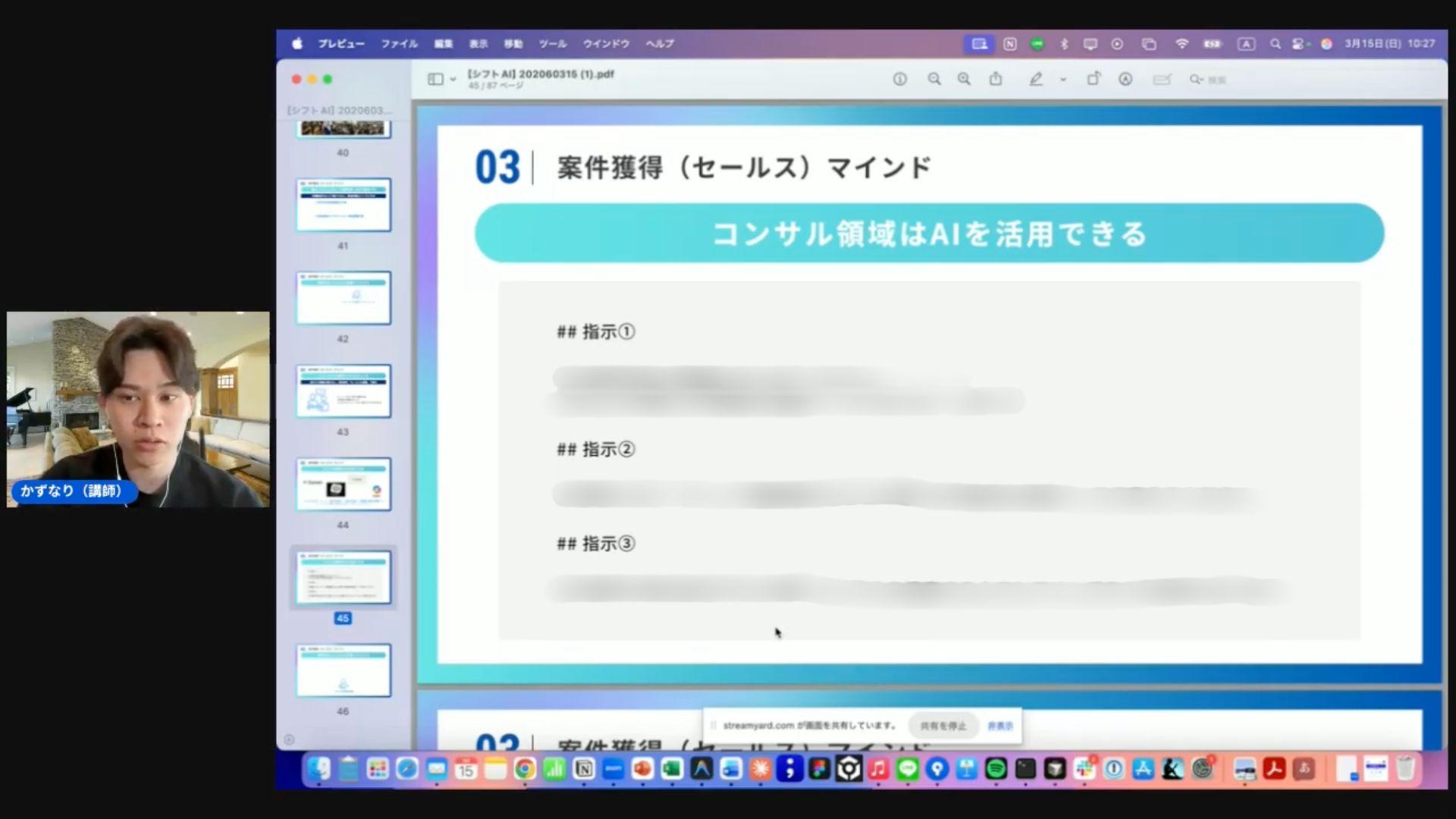Open the Share icon in toolbar
Screen dimensions: 1456x819
point(996,79)
